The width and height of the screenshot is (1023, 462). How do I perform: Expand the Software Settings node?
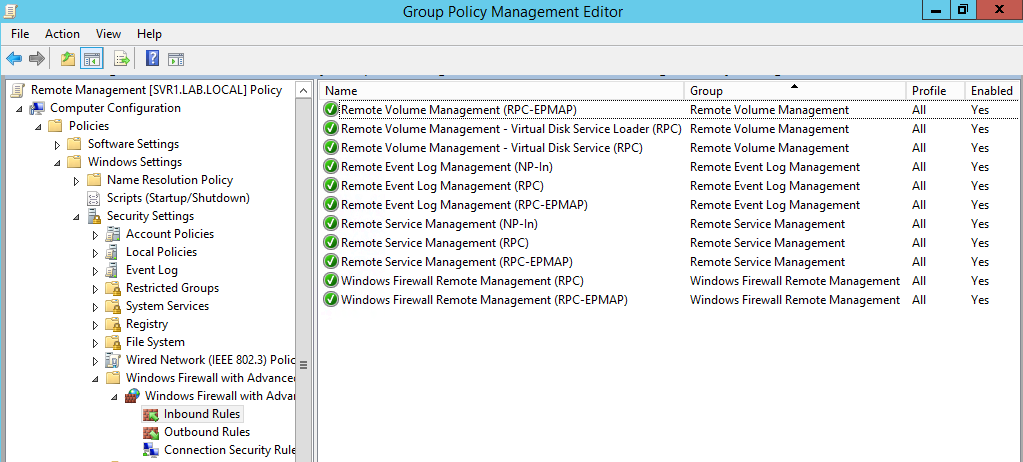click(58, 144)
